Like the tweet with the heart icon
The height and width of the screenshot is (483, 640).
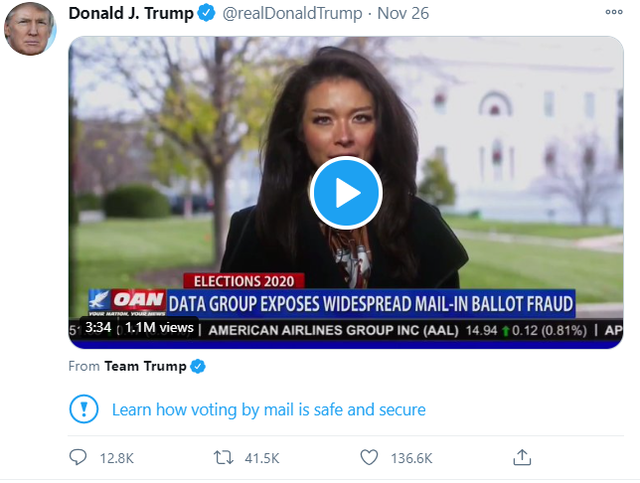point(369,457)
